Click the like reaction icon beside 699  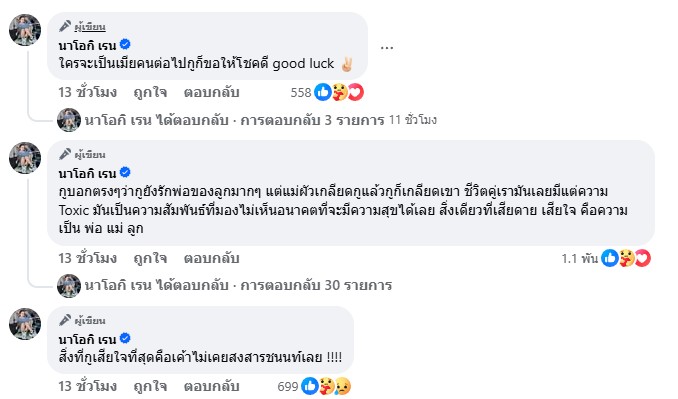310,386
